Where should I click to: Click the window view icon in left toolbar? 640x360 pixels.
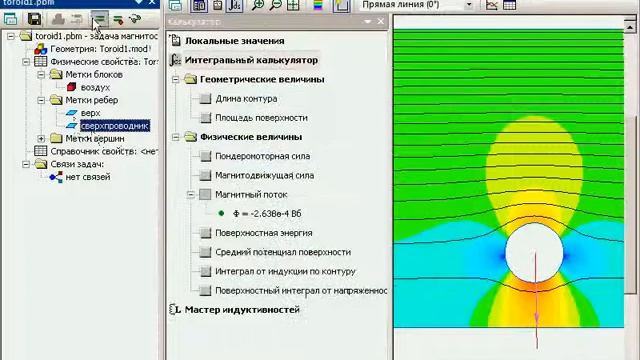[10, 19]
